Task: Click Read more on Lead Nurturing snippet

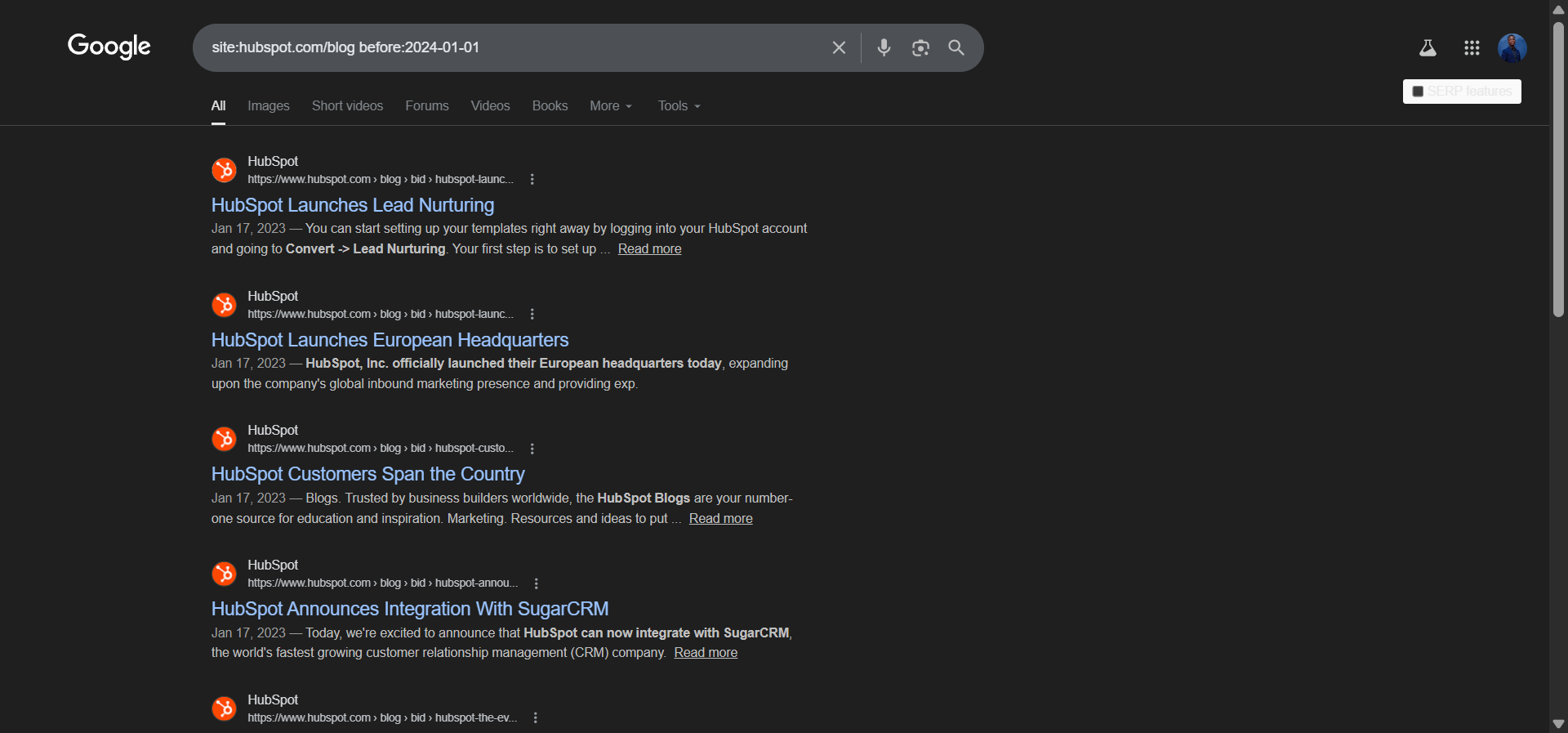Action: pyautogui.click(x=649, y=249)
